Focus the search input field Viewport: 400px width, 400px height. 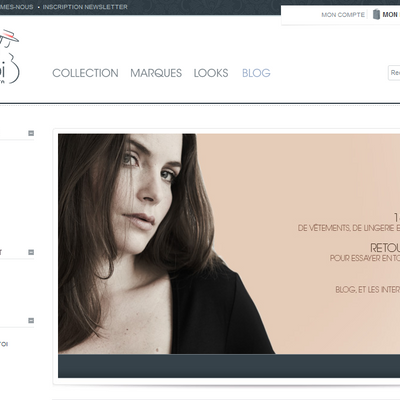coord(394,73)
